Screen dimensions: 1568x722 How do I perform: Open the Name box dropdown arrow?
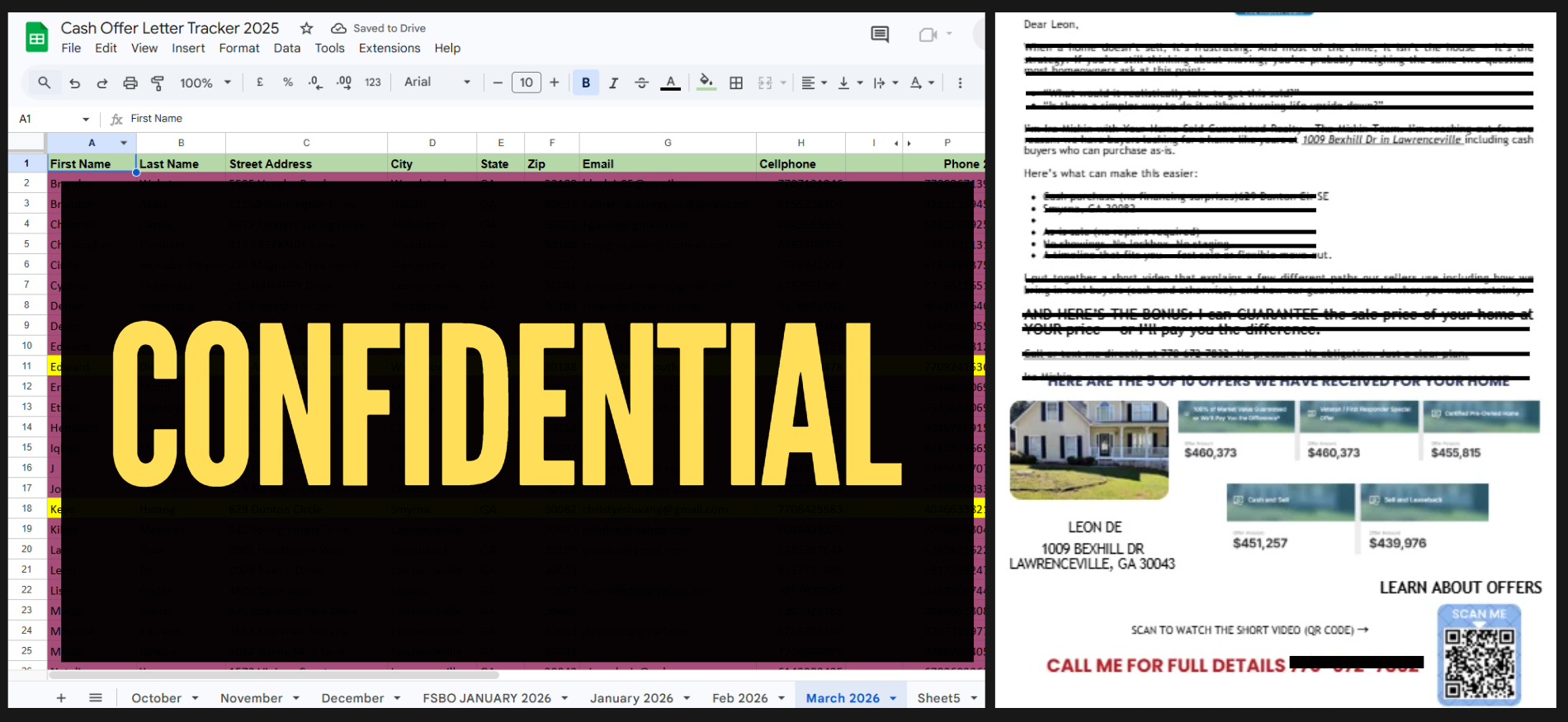86,119
